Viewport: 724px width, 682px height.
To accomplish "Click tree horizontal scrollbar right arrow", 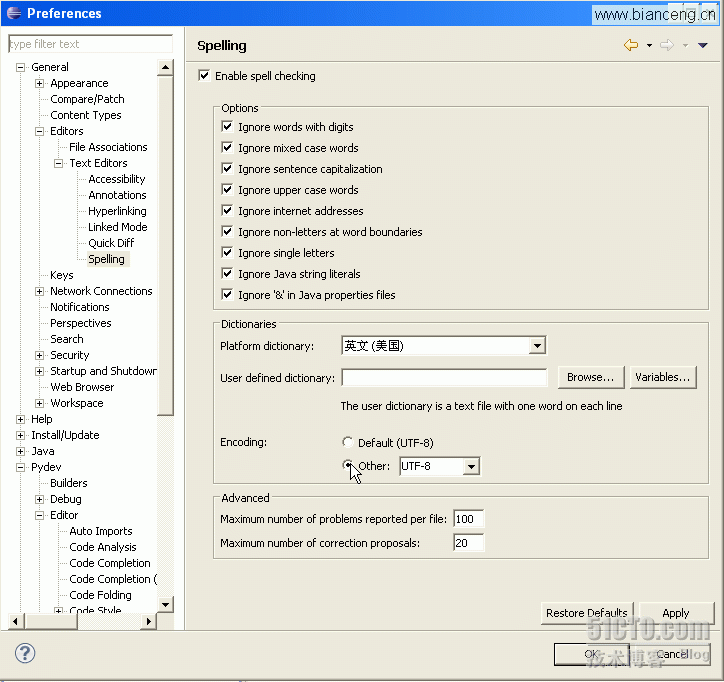I will (148, 622).
